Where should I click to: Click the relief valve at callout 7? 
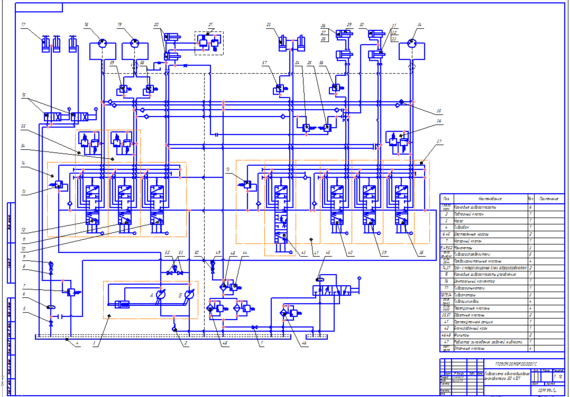tap(71, 292)
